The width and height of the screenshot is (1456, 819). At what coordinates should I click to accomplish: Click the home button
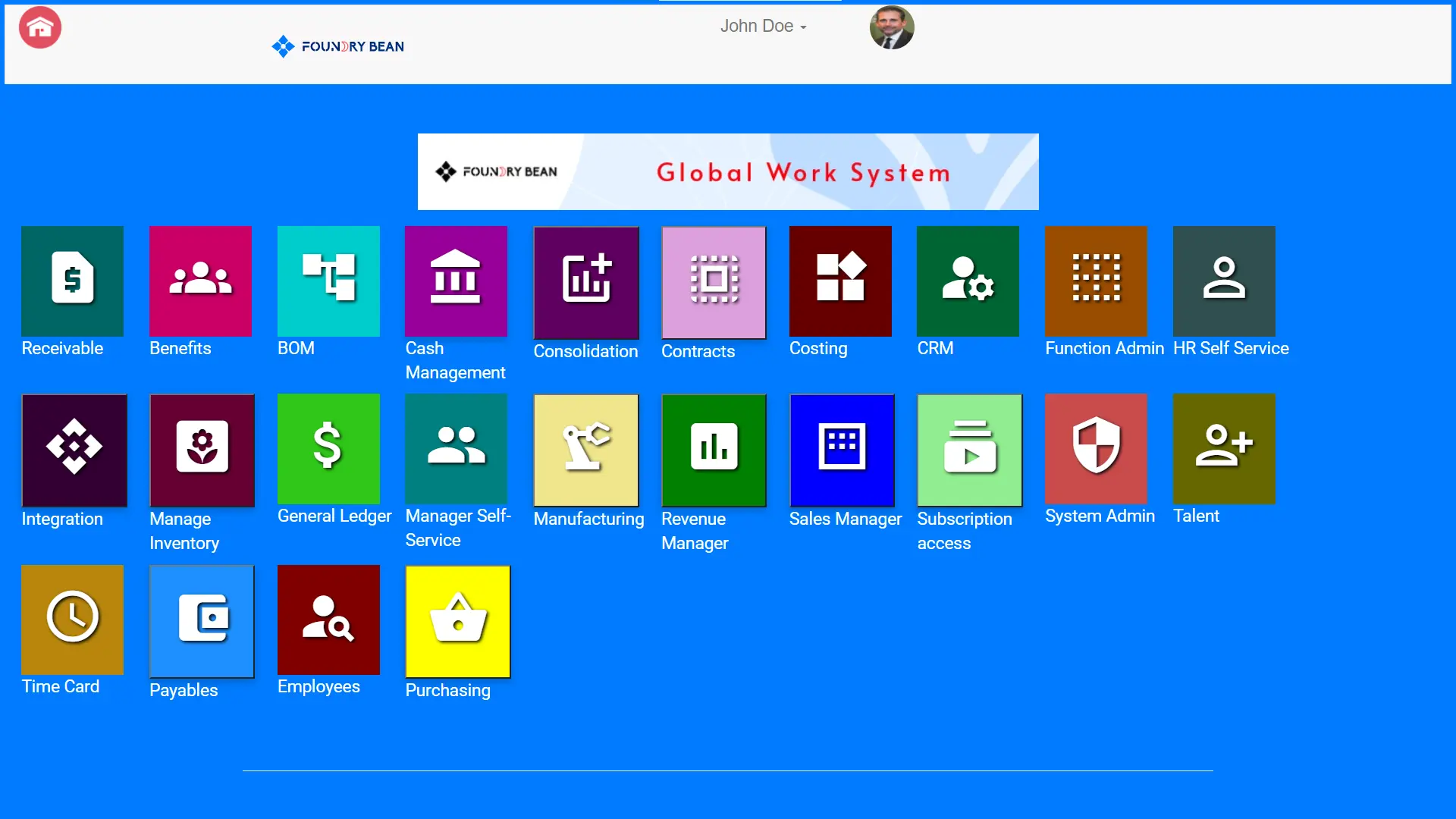[x=39, y=27]
